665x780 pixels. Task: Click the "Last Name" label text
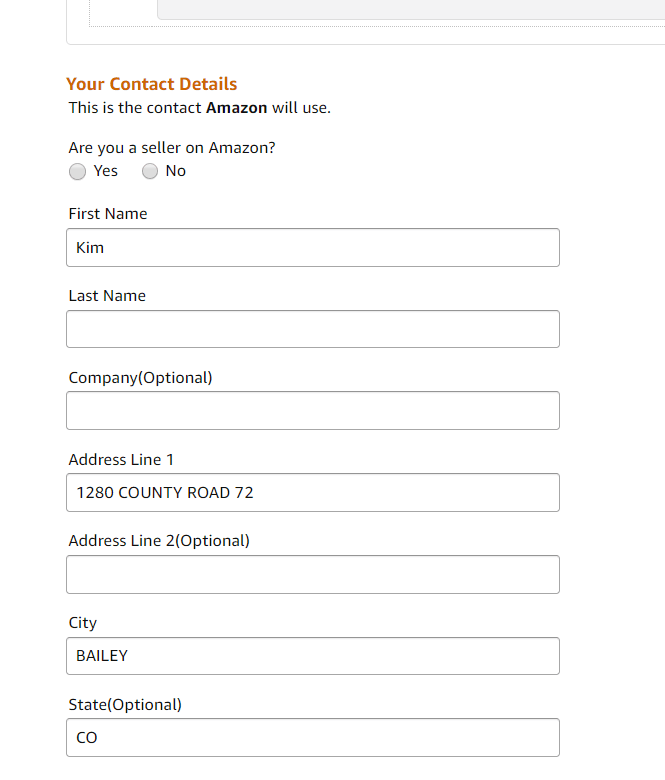point(107,296)
